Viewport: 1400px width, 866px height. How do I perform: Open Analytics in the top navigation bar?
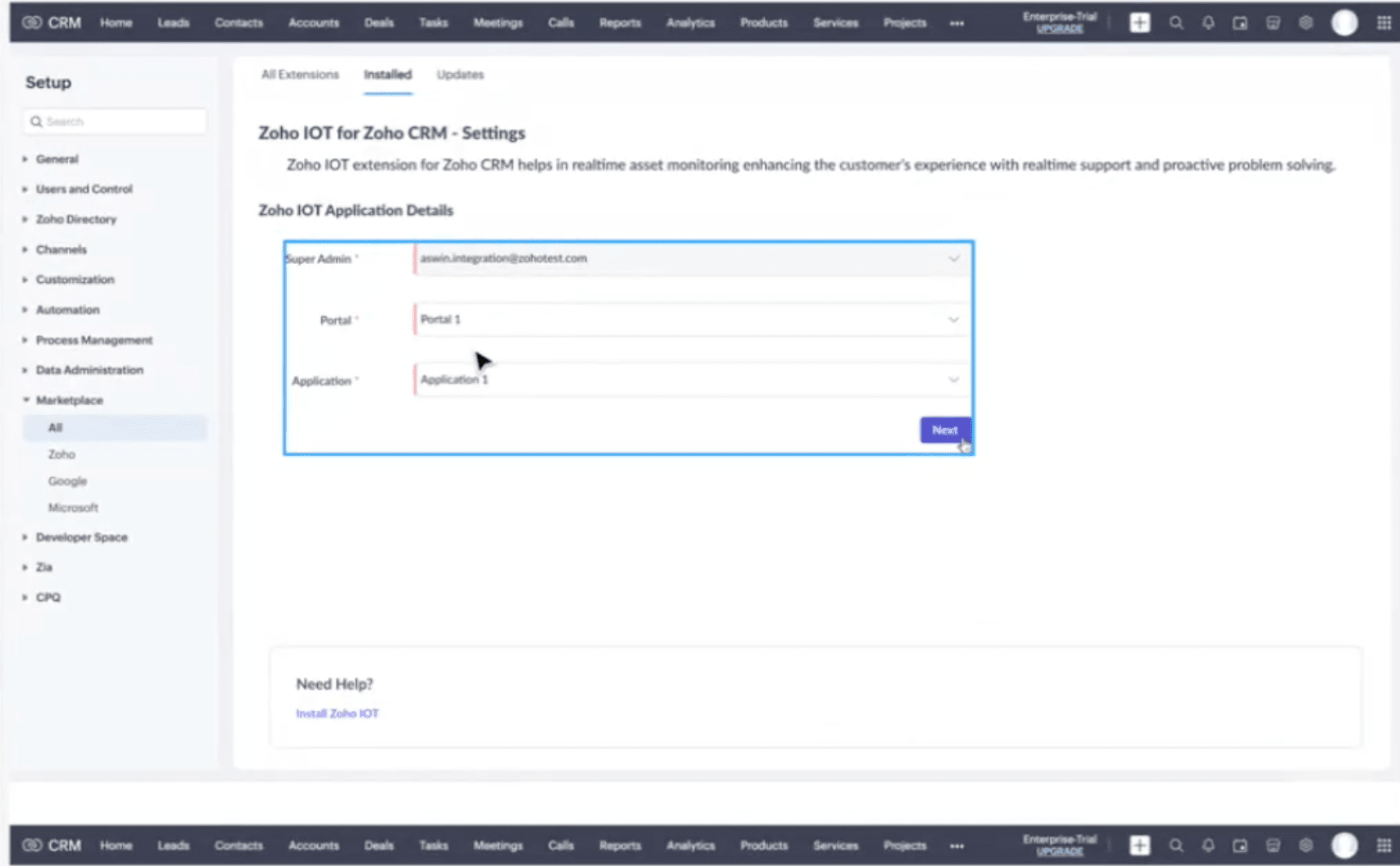tap(690, 23)
